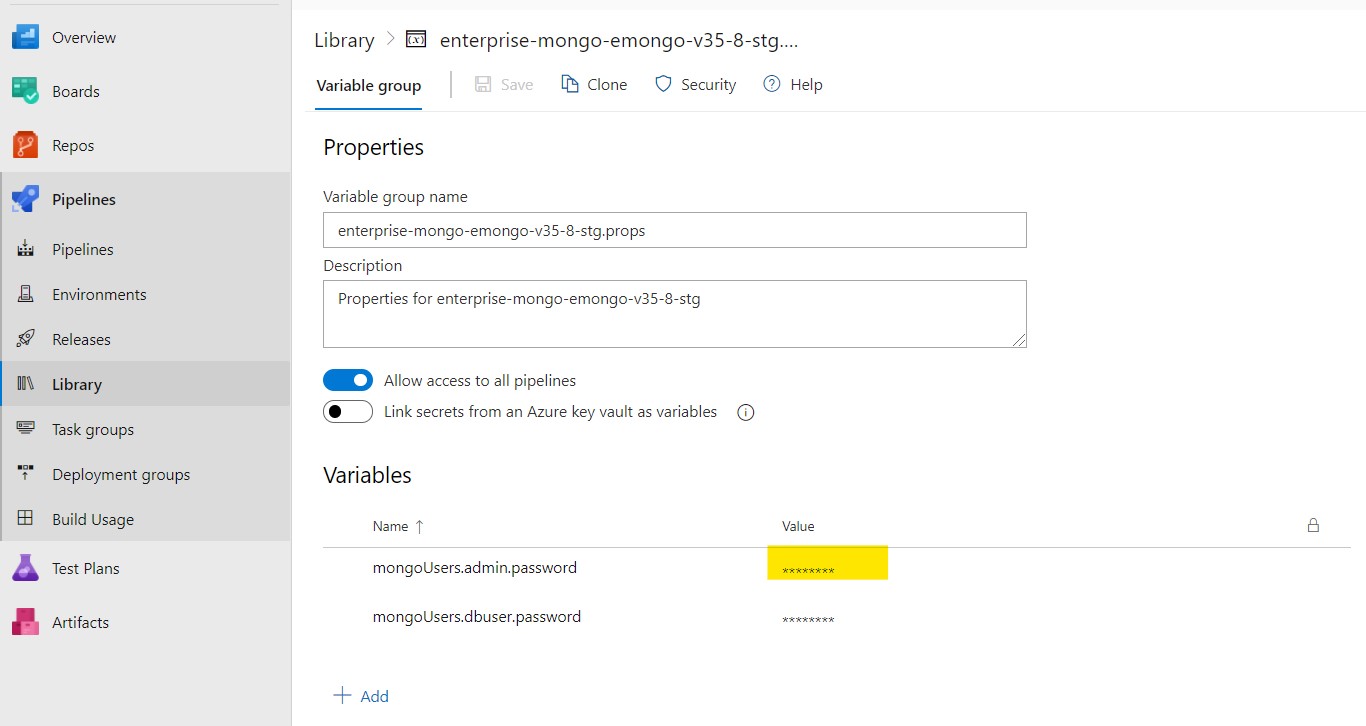Expand the Pipelines section in sidebar

84,199
